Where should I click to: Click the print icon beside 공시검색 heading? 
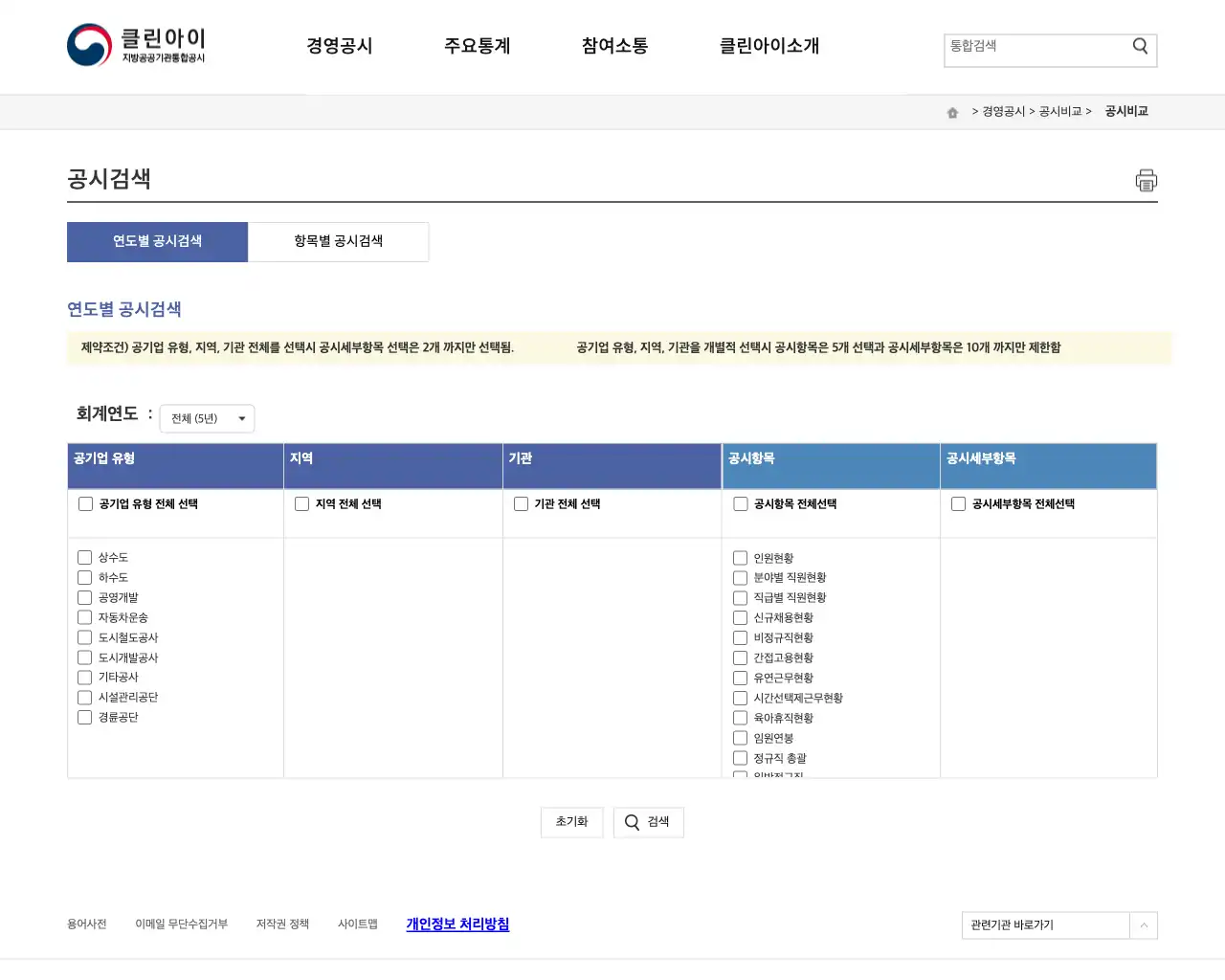(x=1146, y=180)
